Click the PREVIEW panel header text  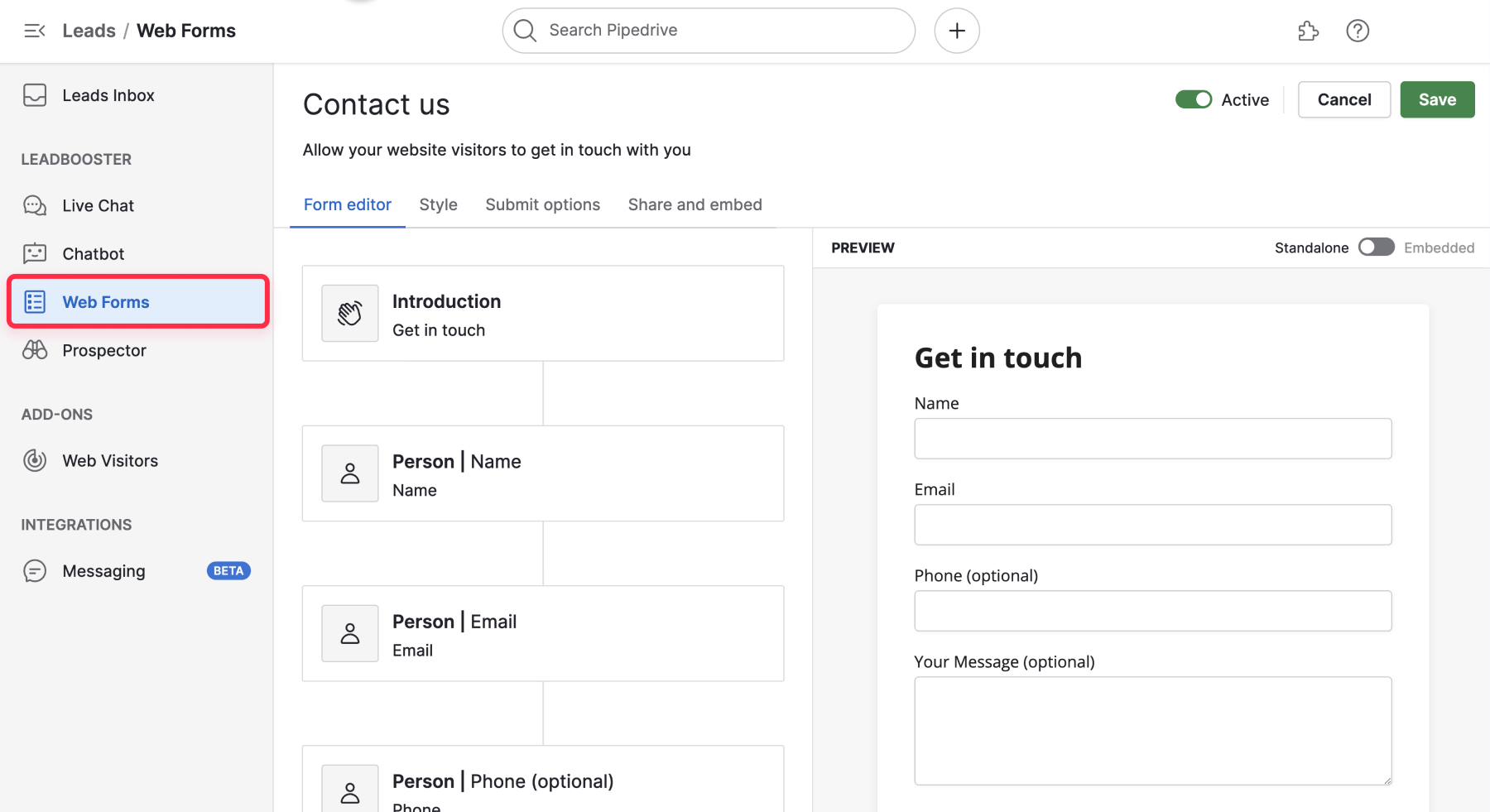click(863, 247)
